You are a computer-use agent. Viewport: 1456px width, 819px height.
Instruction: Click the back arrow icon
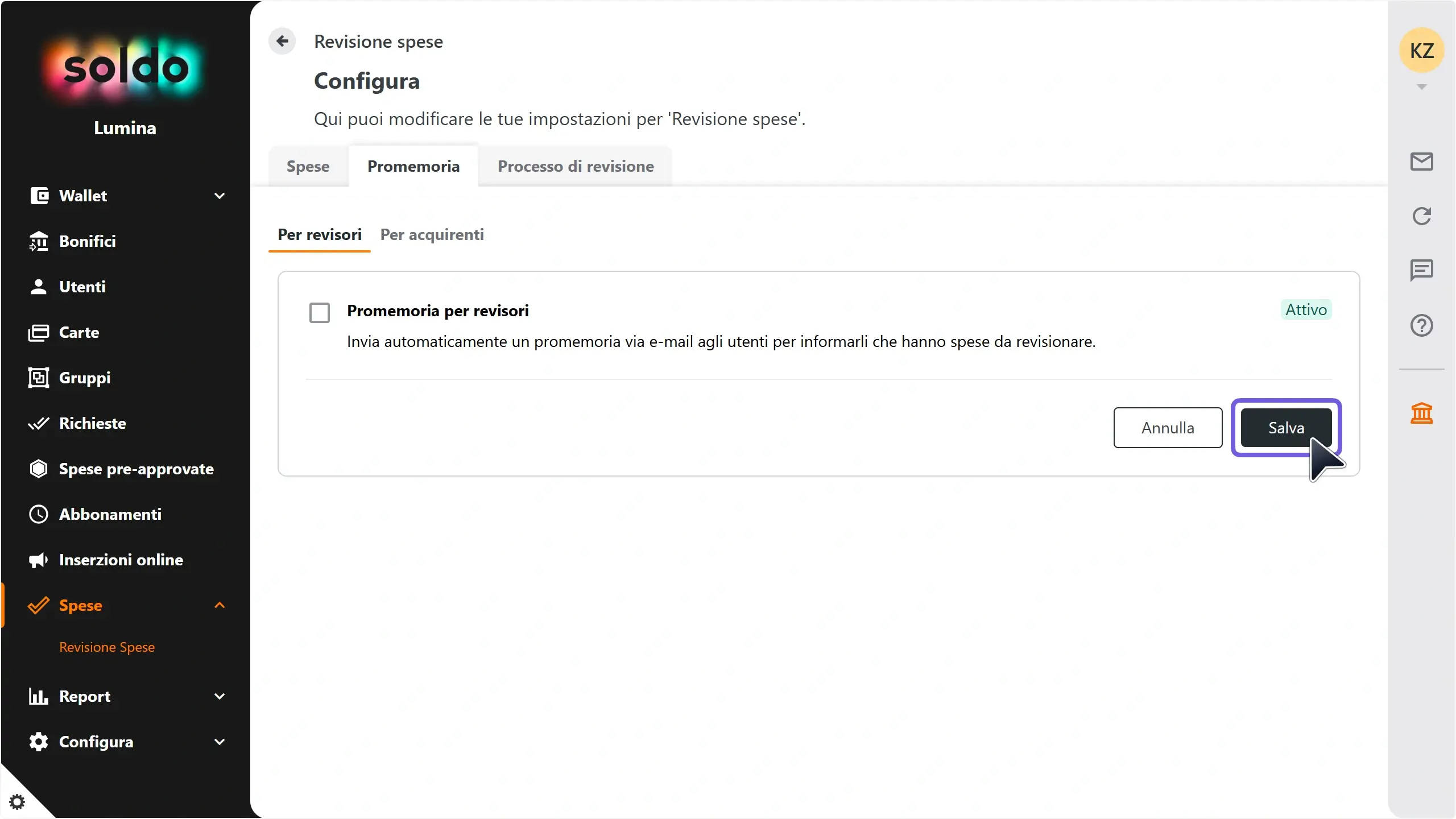(x=282, y=41)
